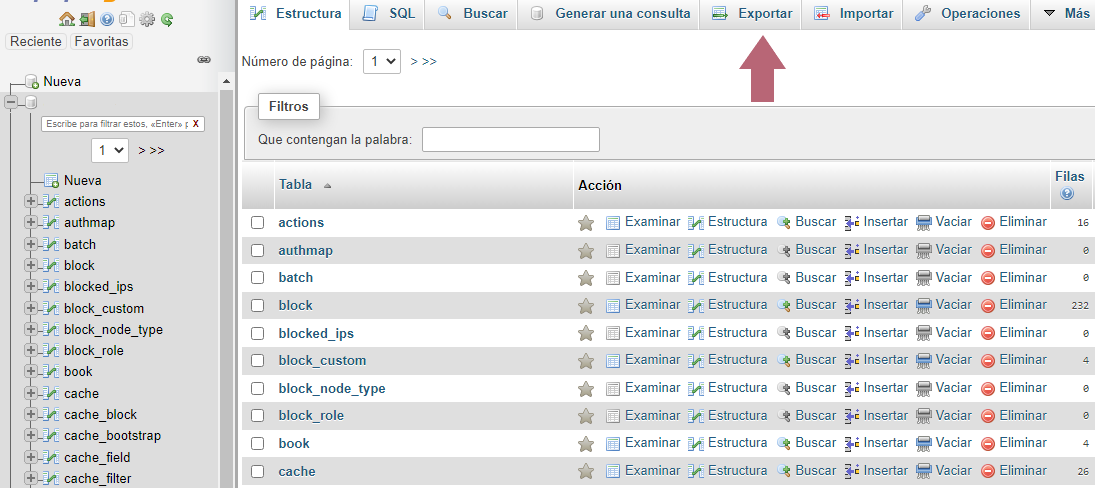The height and width of the screenshot is (488, 1095).
Task: Click the Favoritas button
Action: point(102,42)
